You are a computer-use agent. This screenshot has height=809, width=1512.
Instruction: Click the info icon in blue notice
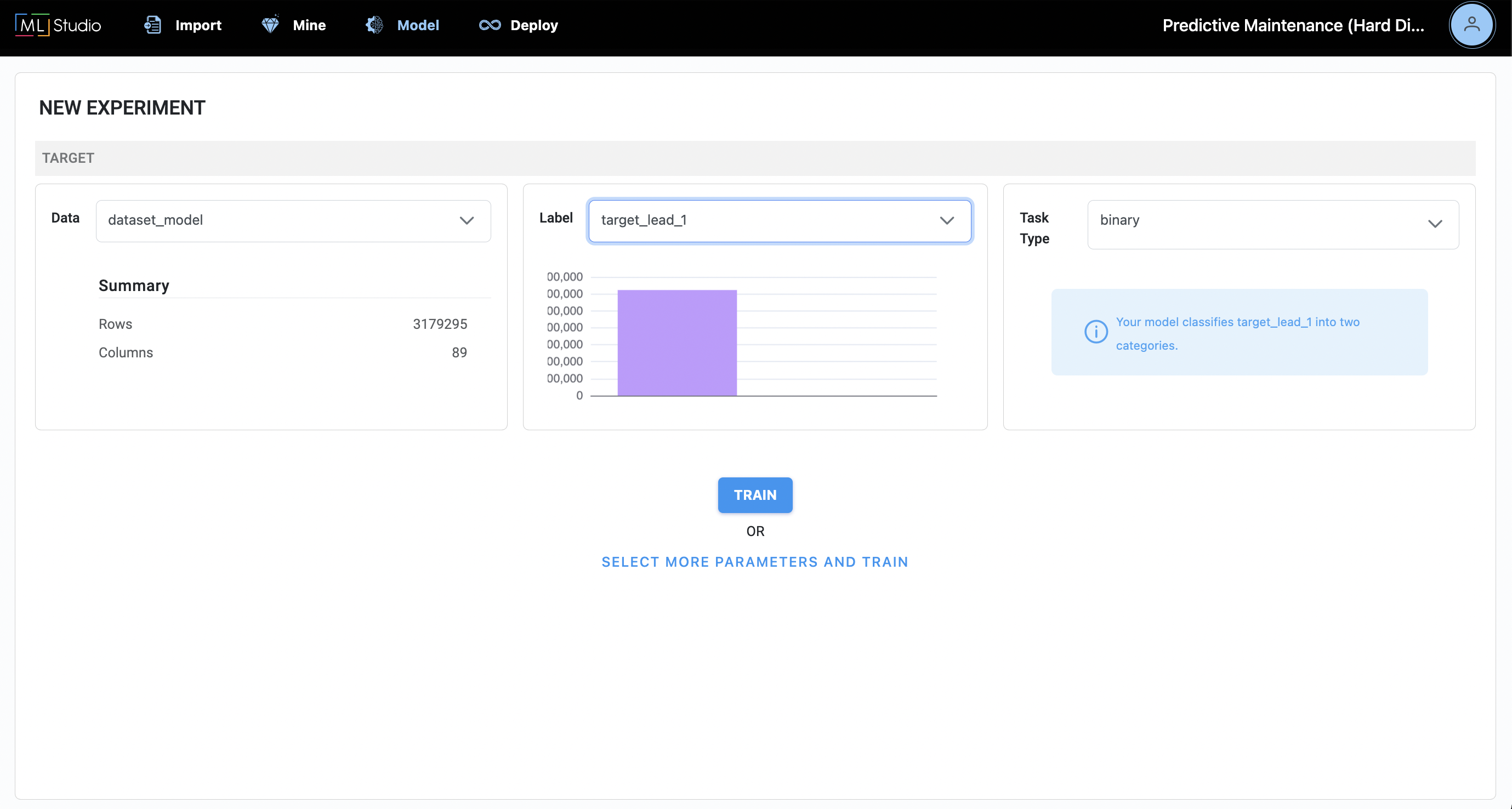click(x=1095, y=332)
